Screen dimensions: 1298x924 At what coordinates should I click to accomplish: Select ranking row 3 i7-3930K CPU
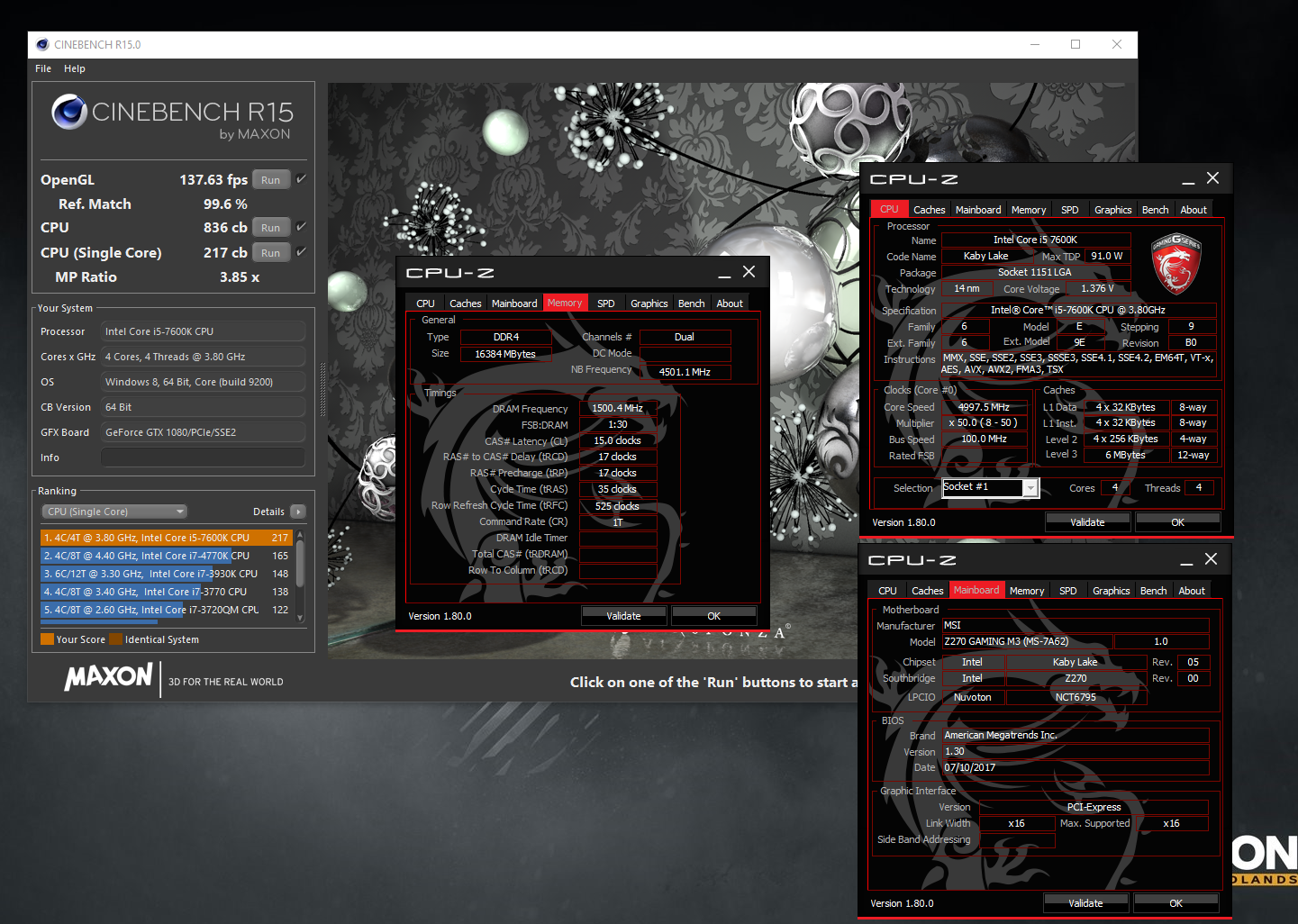[x=166, y=574]
